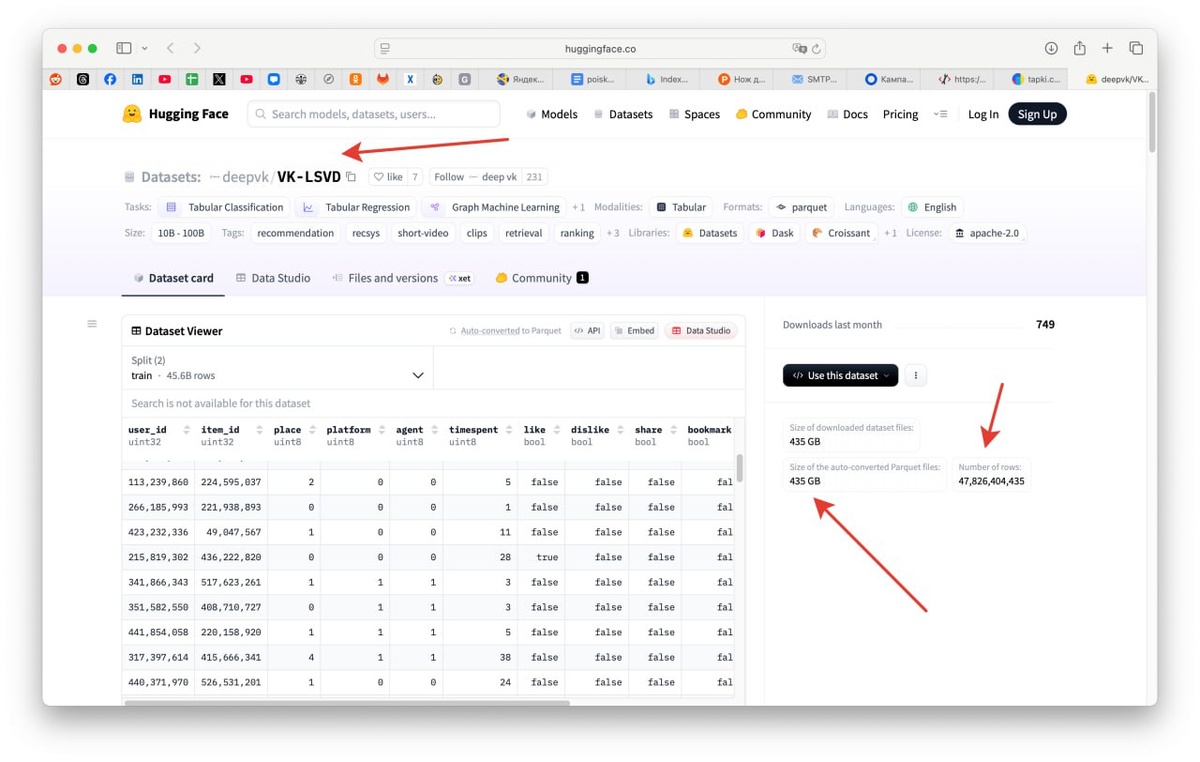
Task: Switch to the Dataset card tab
Action: point(173,278)
